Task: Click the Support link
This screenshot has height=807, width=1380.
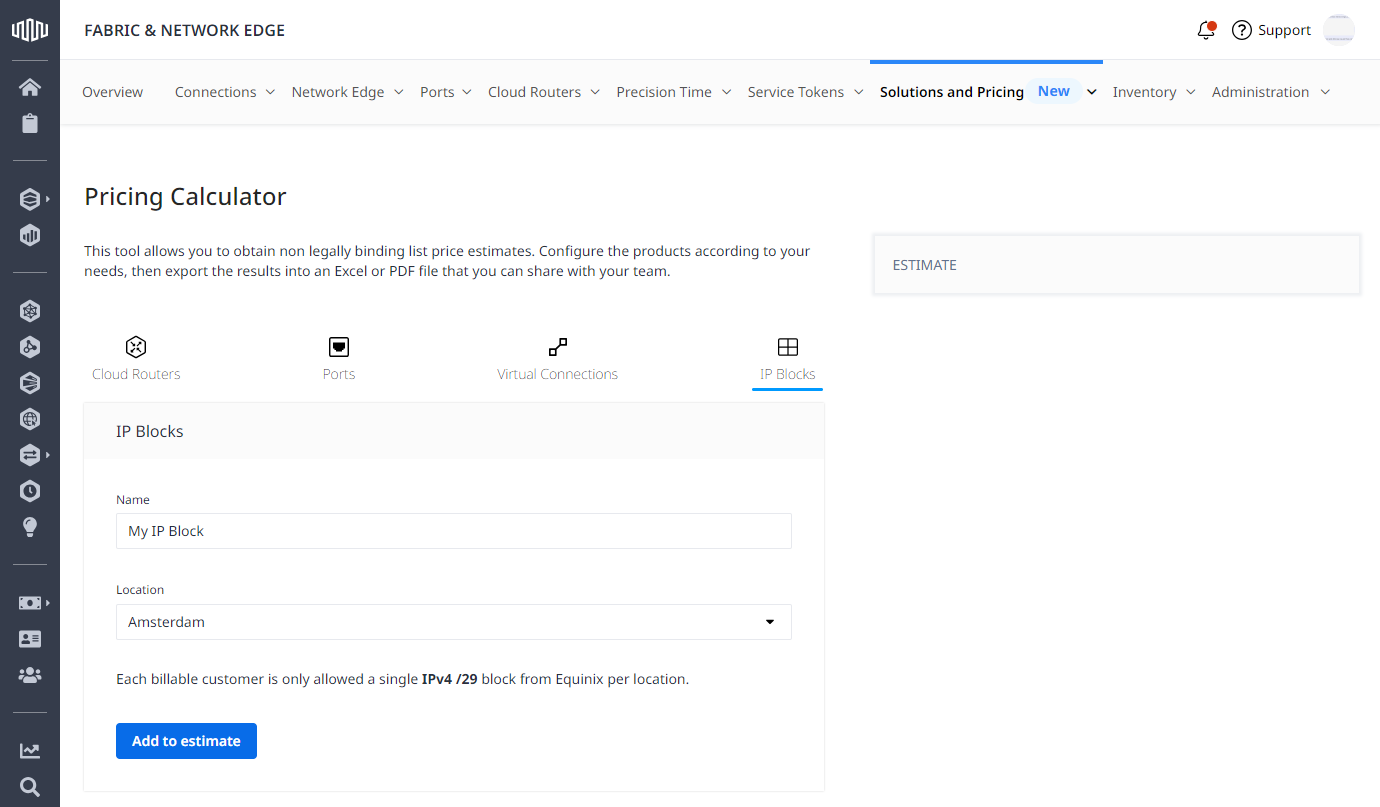Action: pyautogui.click(x=1284, y=30)
